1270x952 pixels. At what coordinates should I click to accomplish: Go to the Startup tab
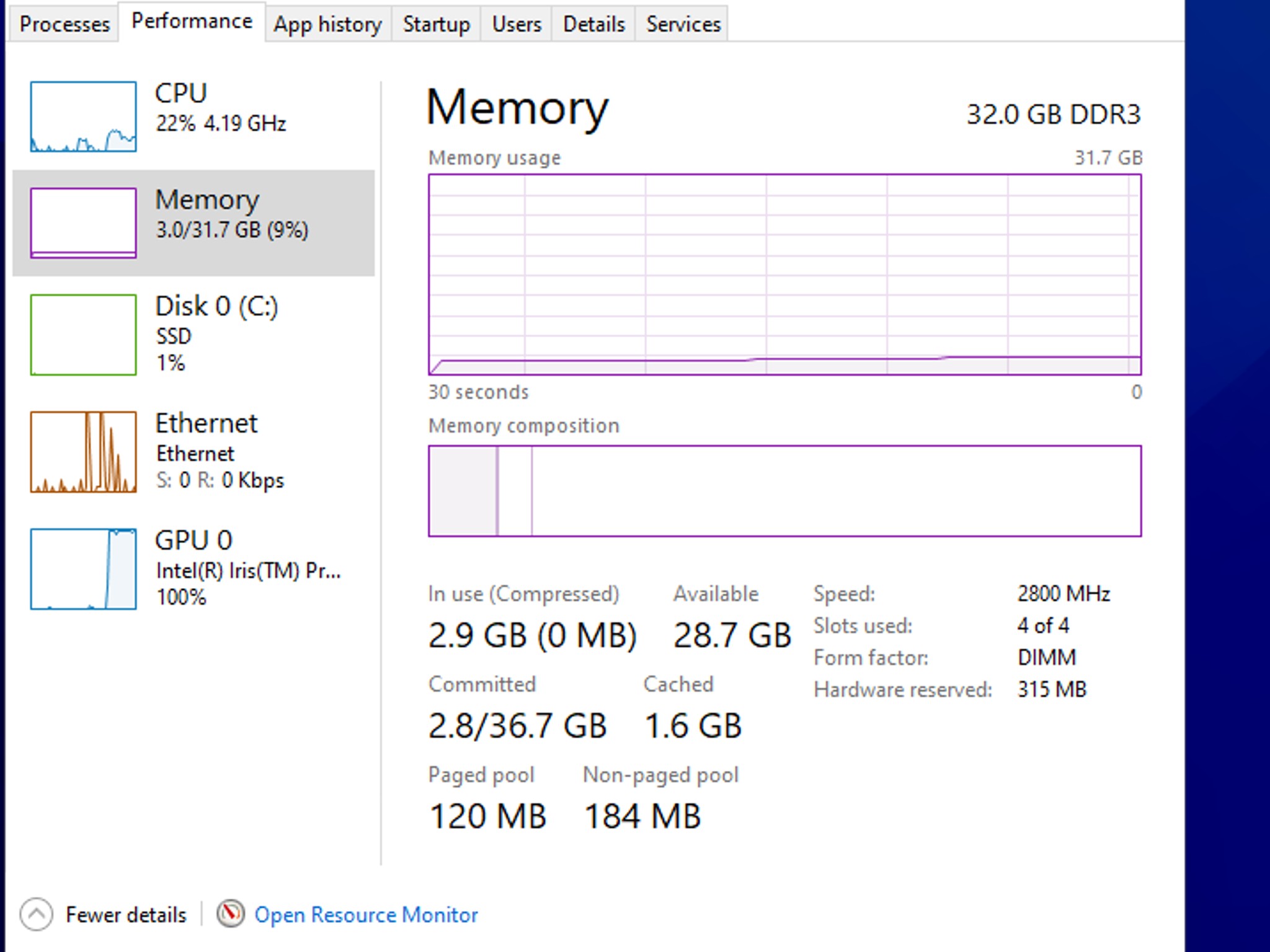(x=436, y=24)
